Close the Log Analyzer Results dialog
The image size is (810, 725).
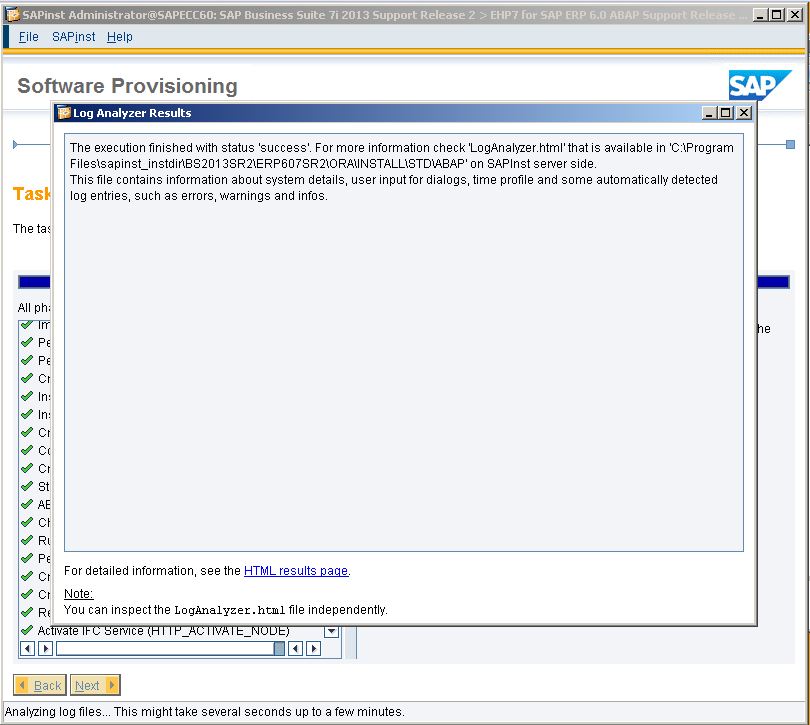click(x=743, y=113)
